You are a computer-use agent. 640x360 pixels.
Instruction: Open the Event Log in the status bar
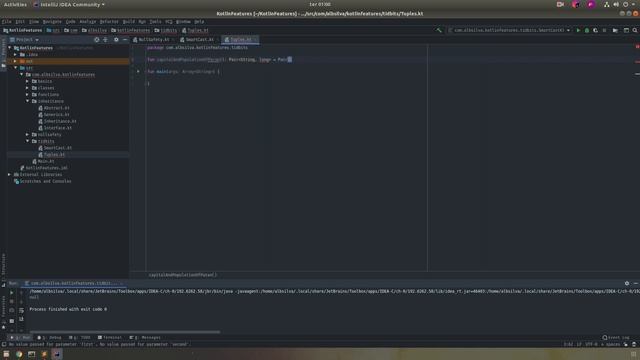616,338
